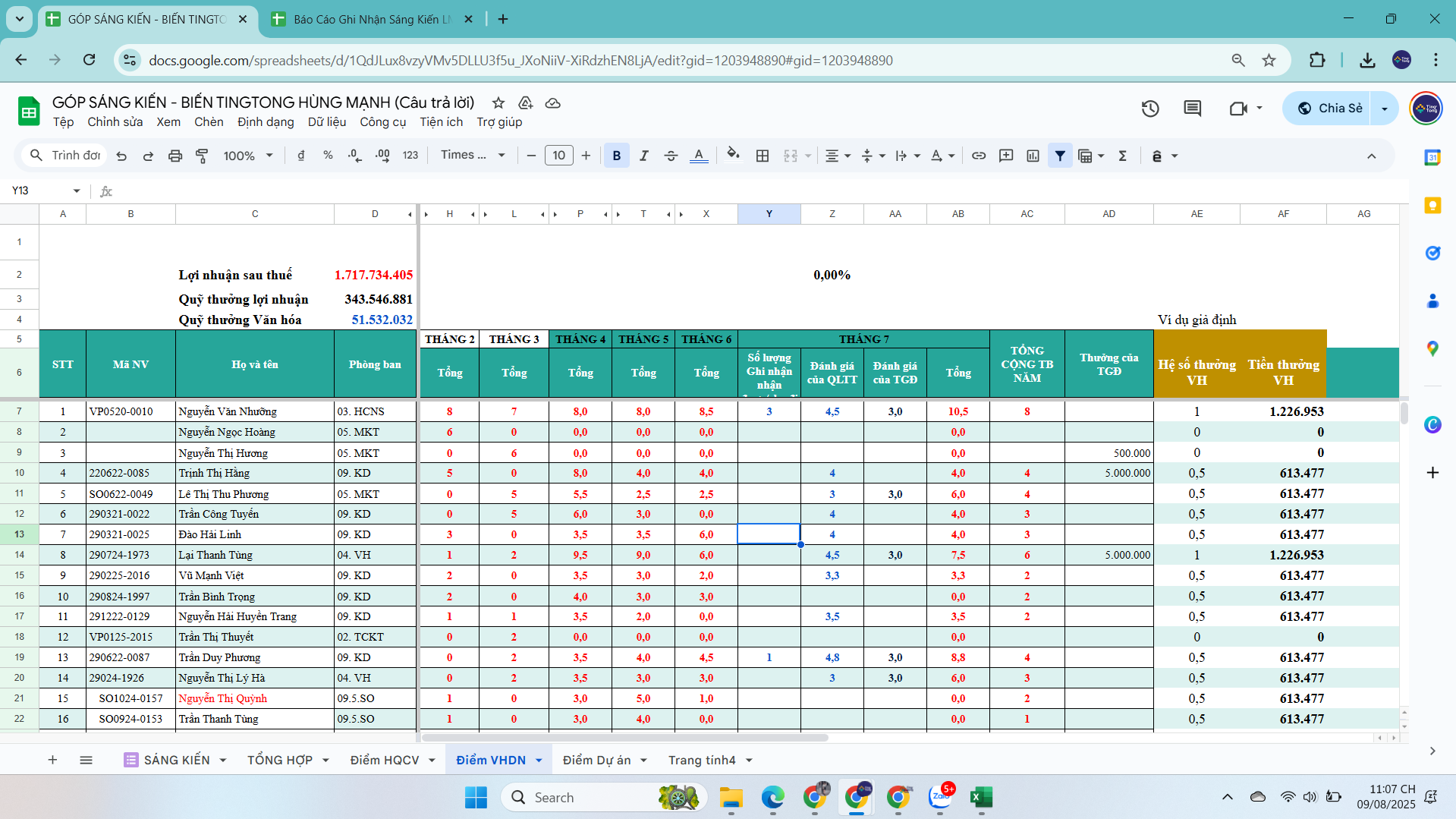Toggle bold formatting
Screen dimensions: 1456x819
click(616, 156)
